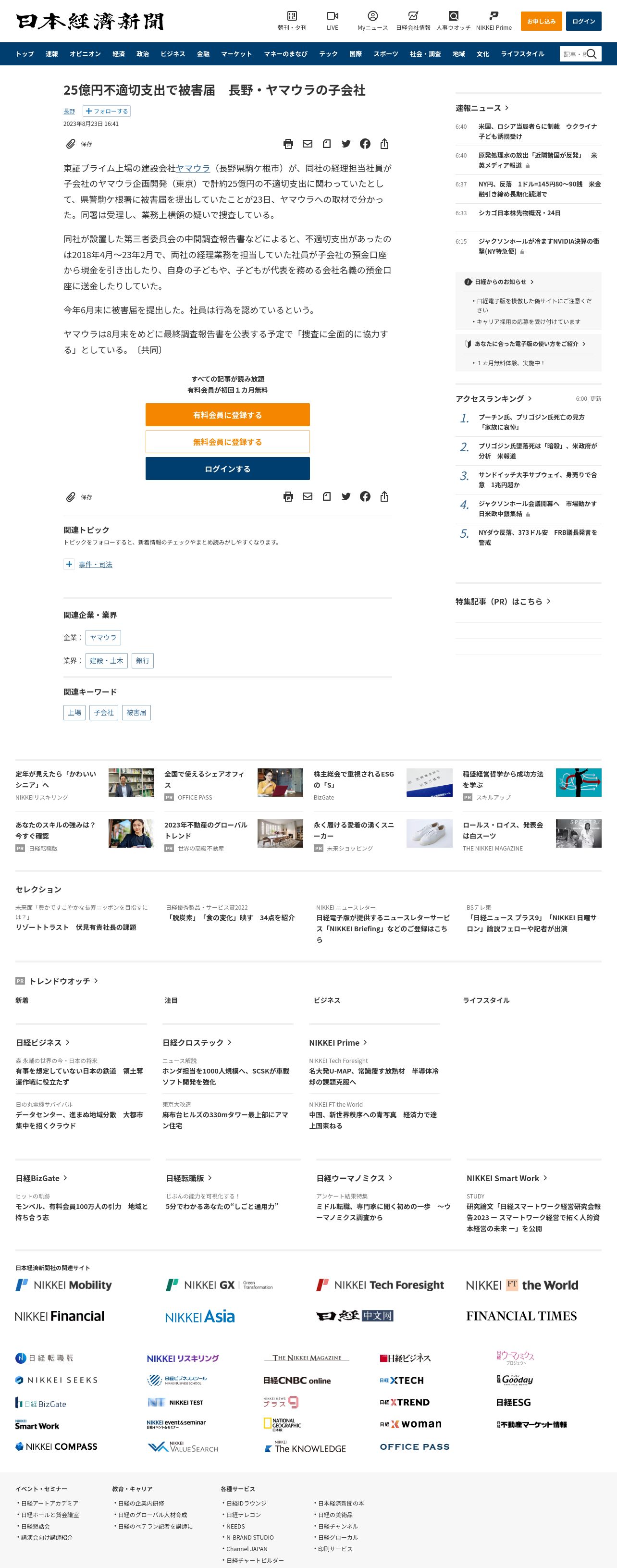Click bottom scrapbook note icon
The image size is (617, 1568).
click(327, 497)
